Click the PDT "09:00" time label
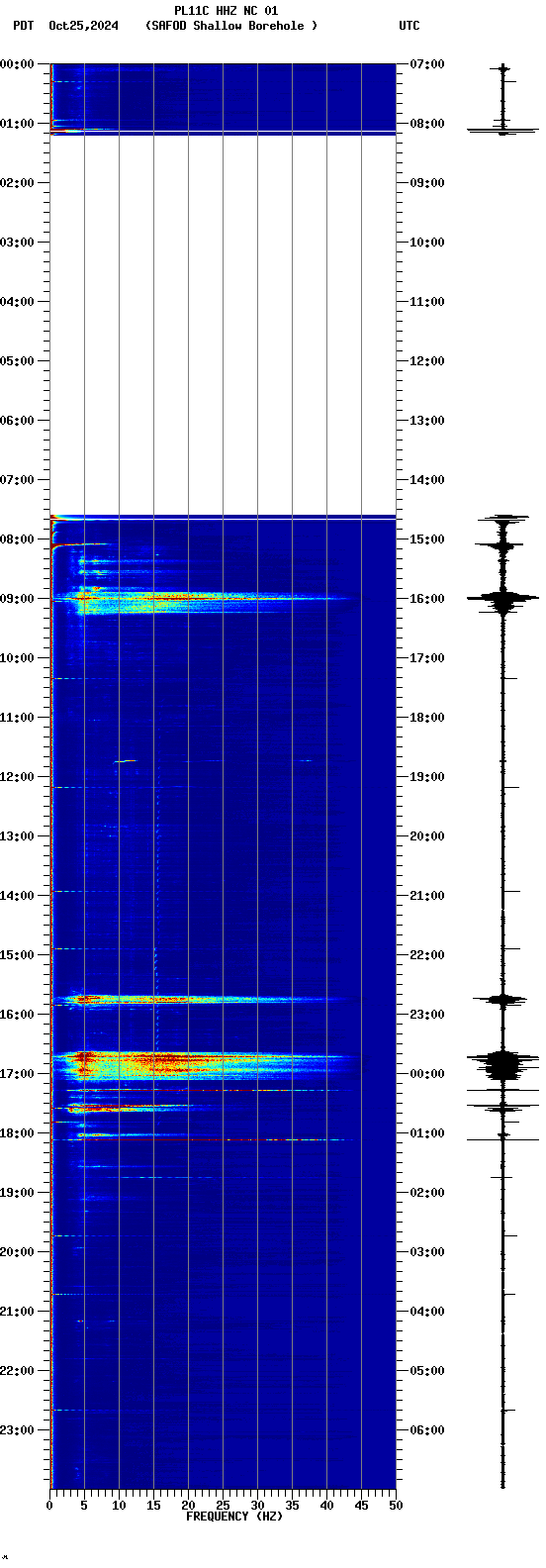The height and width of the screenshot is (1568, 546). click(17, 599)
